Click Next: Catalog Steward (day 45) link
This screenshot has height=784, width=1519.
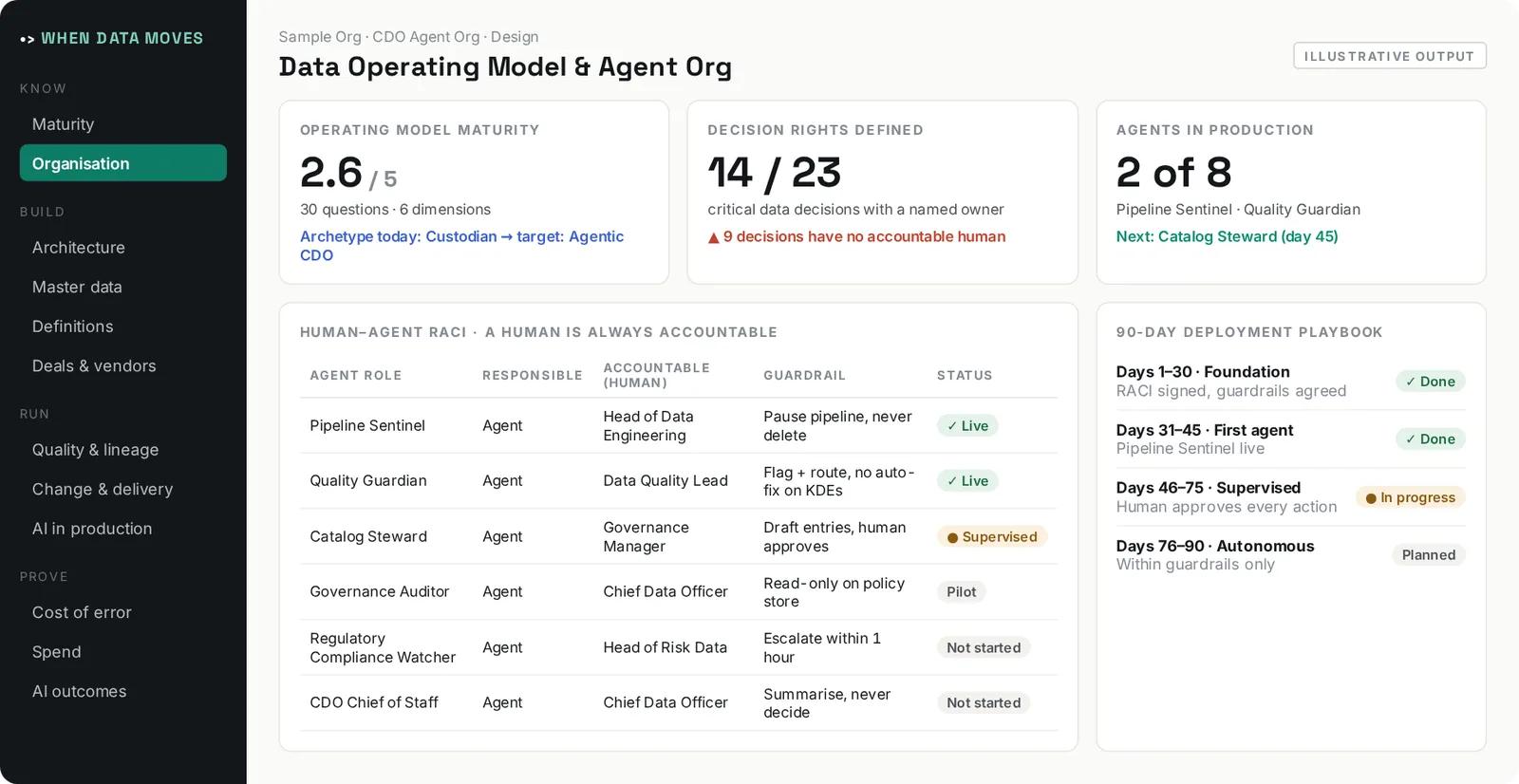tap(1227, 236)
